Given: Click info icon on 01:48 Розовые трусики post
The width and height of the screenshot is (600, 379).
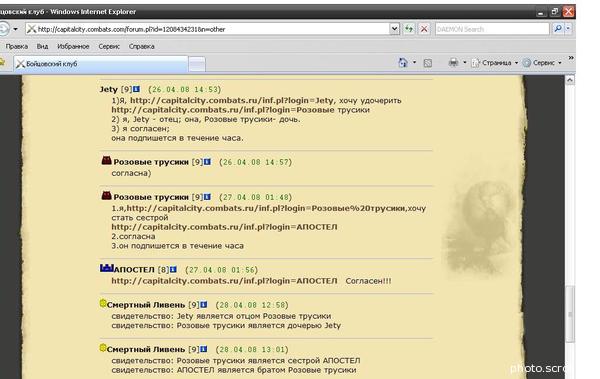Looking at the screenshot, I should (207, 196).
